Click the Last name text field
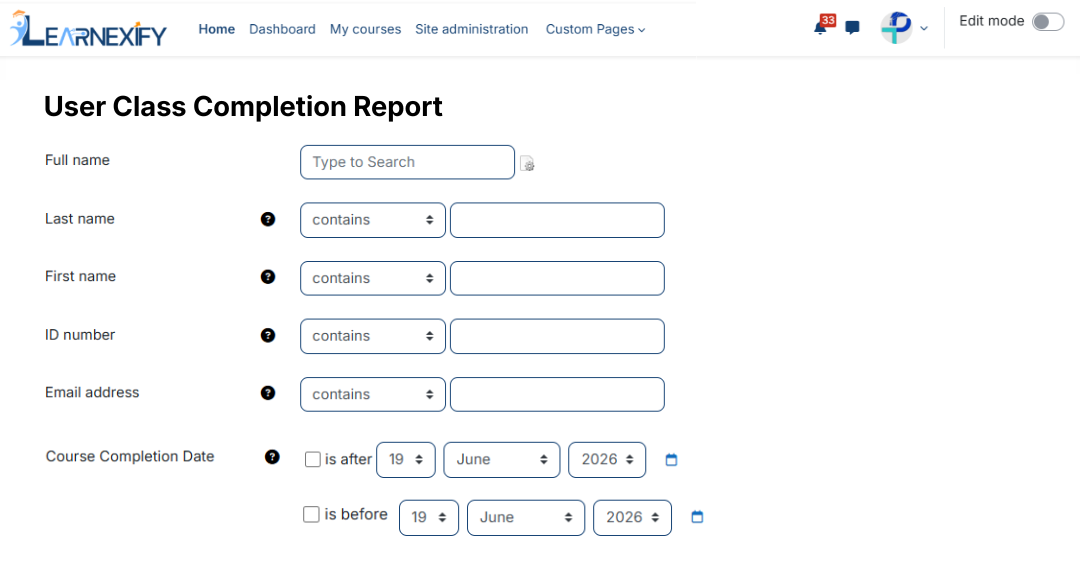1080x566 pixels. [557, 220]
